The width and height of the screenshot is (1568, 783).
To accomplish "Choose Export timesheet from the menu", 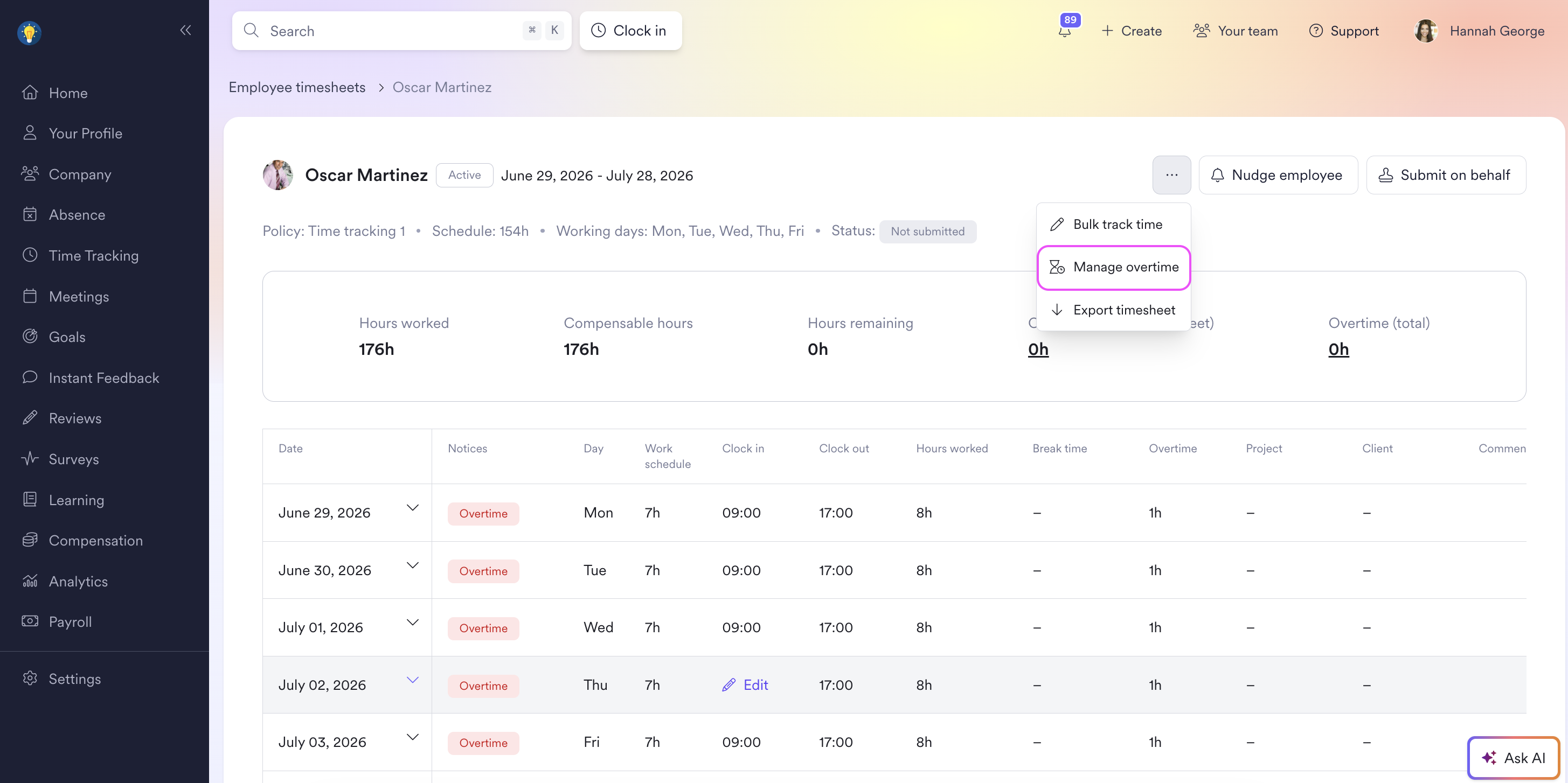I will 1114,310.
